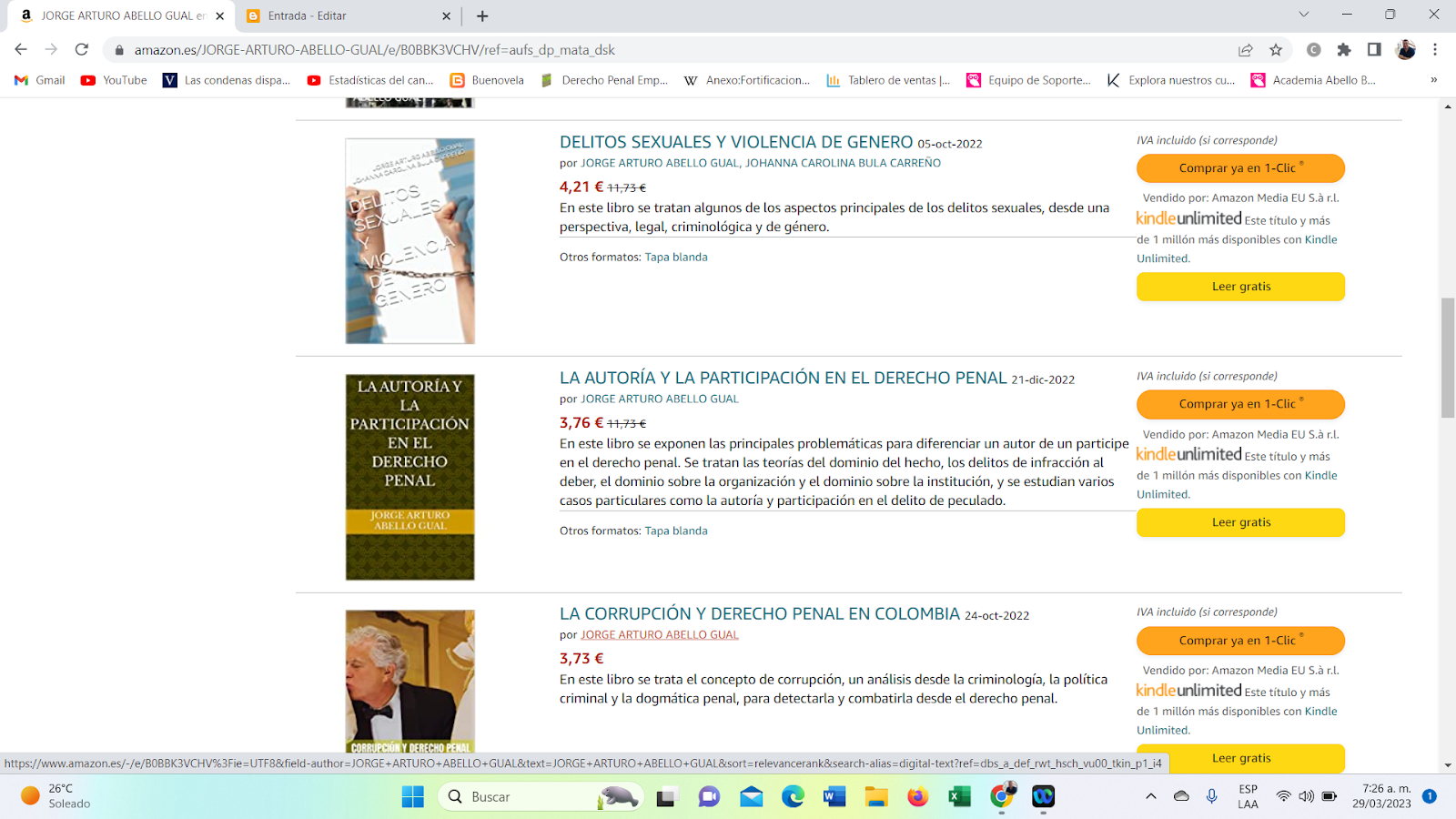
Task: Open Excel from taskbar
Action: 959,797
